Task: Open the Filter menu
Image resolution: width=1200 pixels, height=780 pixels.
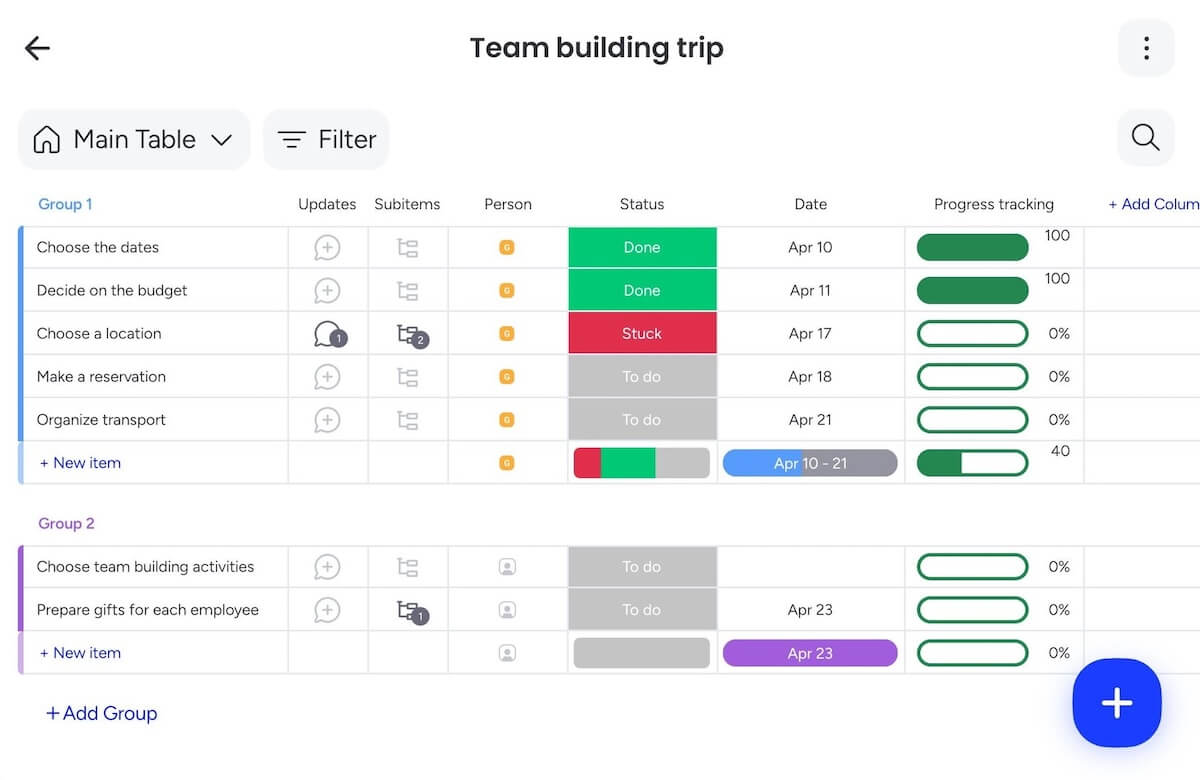Action: coord(327,140)
